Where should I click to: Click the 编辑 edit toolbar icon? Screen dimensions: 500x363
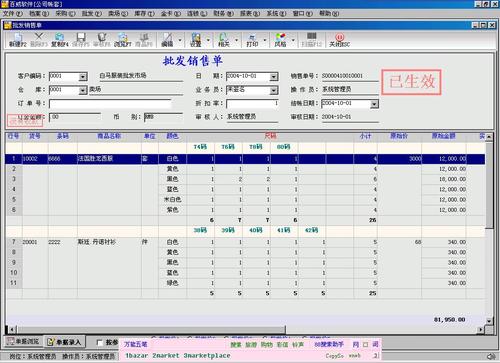[x=167, y=39]
